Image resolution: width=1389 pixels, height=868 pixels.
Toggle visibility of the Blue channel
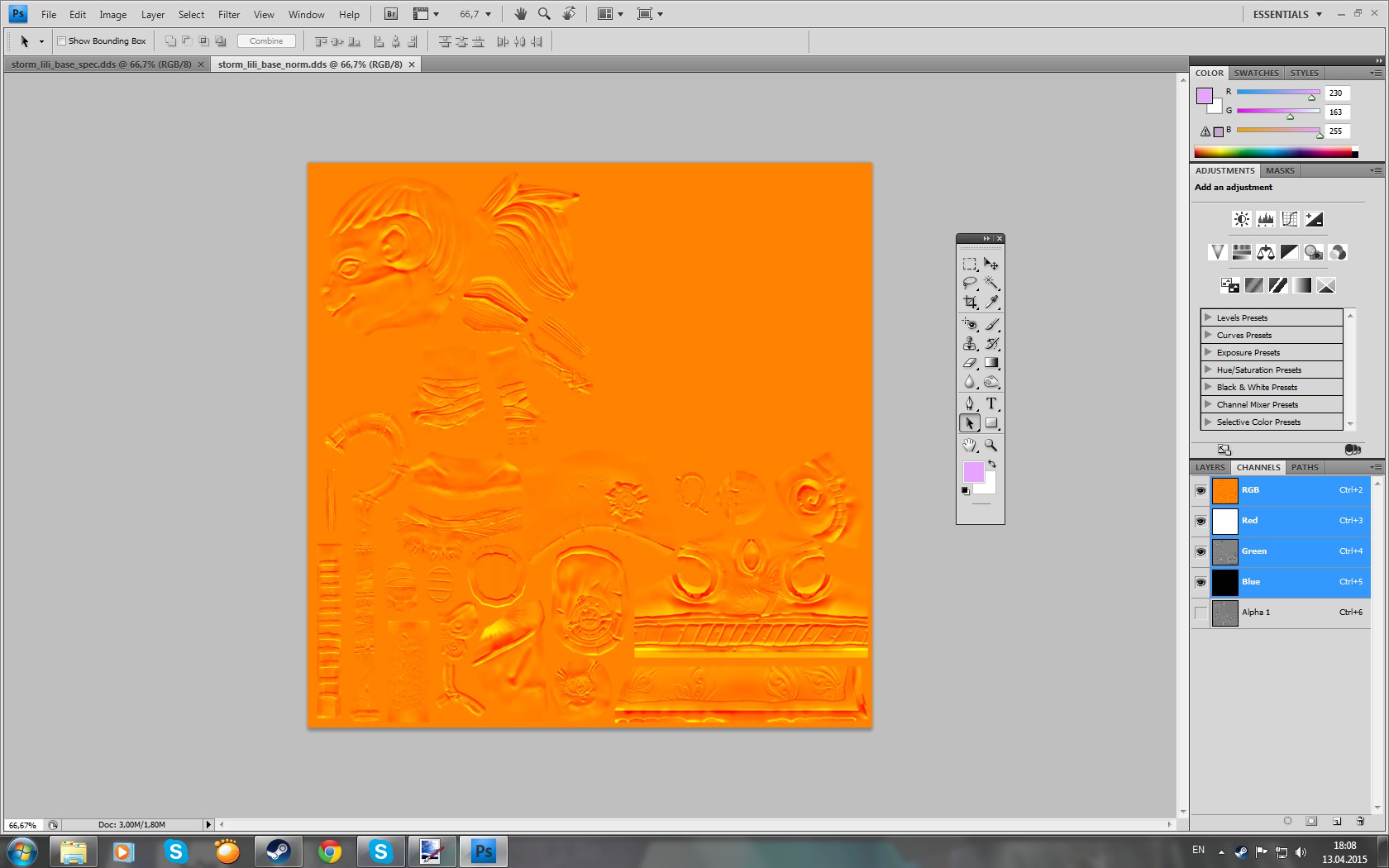(1200, 582)
